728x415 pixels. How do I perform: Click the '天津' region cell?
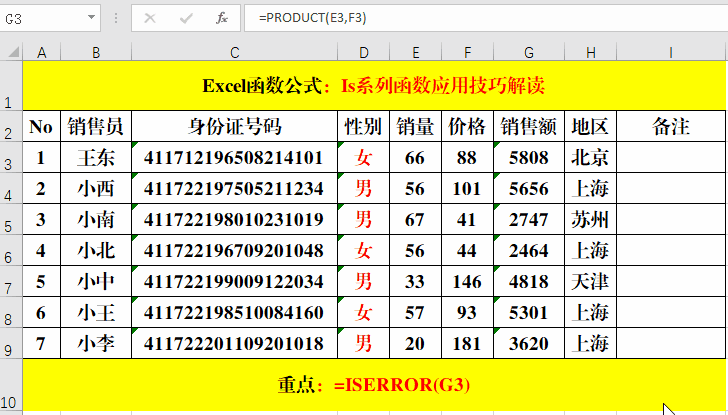coord(591,282)
